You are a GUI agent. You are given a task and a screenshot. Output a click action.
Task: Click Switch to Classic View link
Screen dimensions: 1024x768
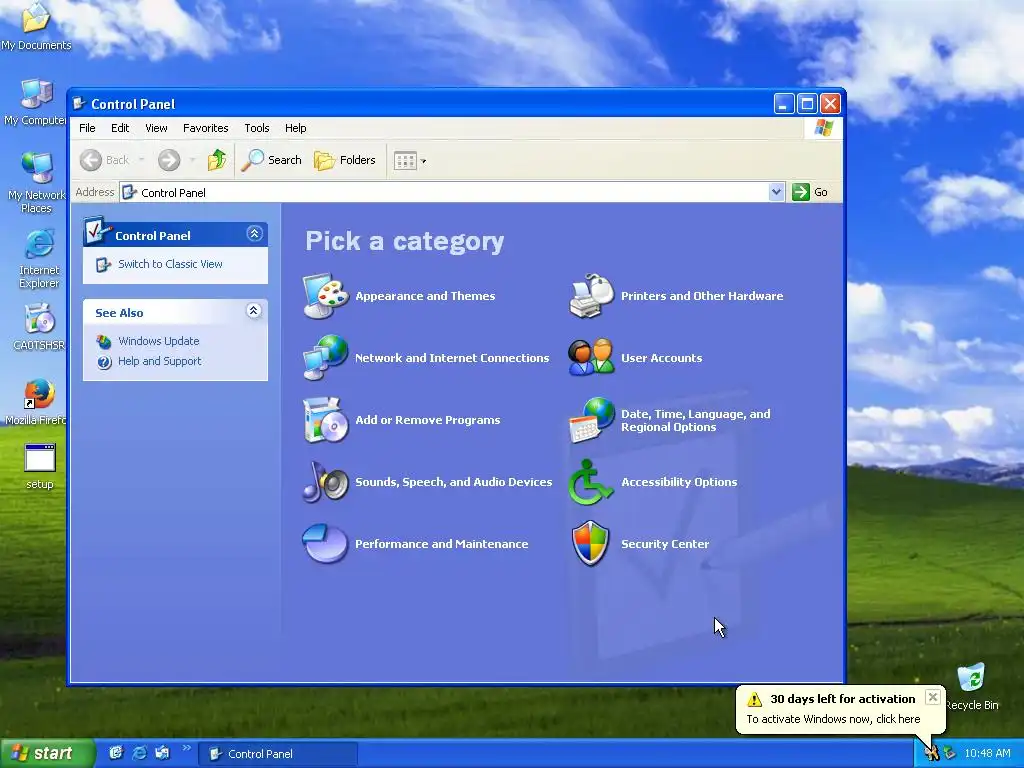coord(170,264)
